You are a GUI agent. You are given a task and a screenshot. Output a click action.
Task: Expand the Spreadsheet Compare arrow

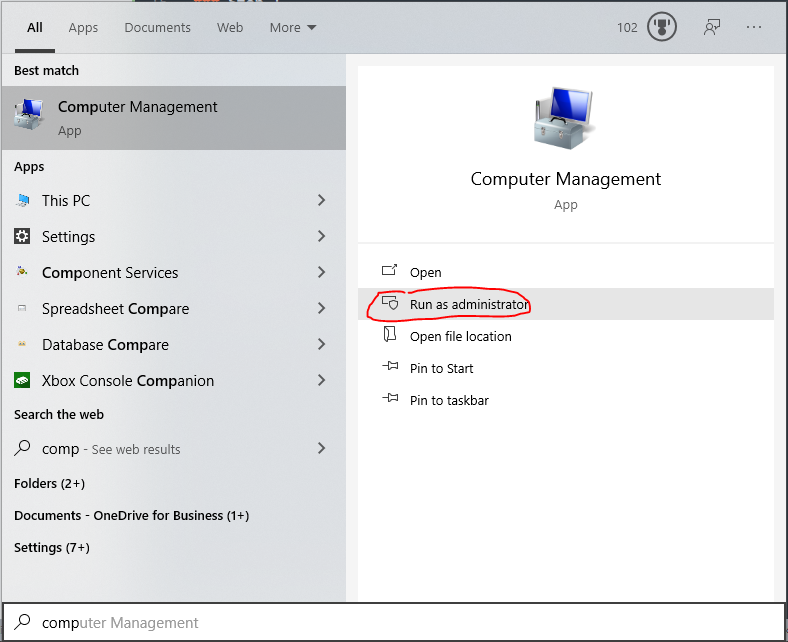322,308
